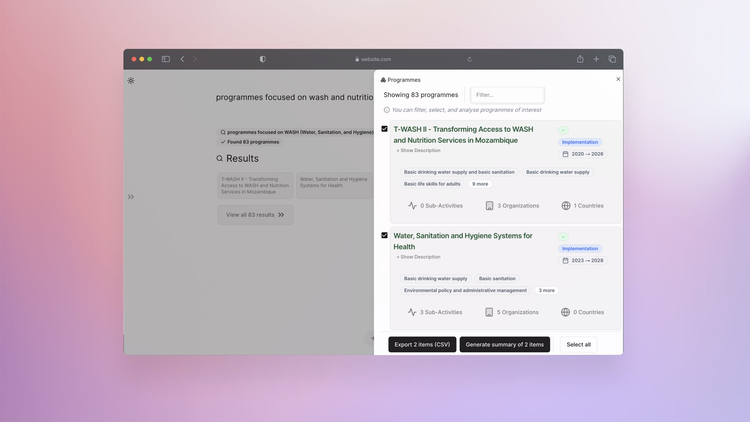Image resolution: width=750 pixels, height=422 pixels.
Task: Click the Safari tab overview icon
Action: (x=612, y=59)
